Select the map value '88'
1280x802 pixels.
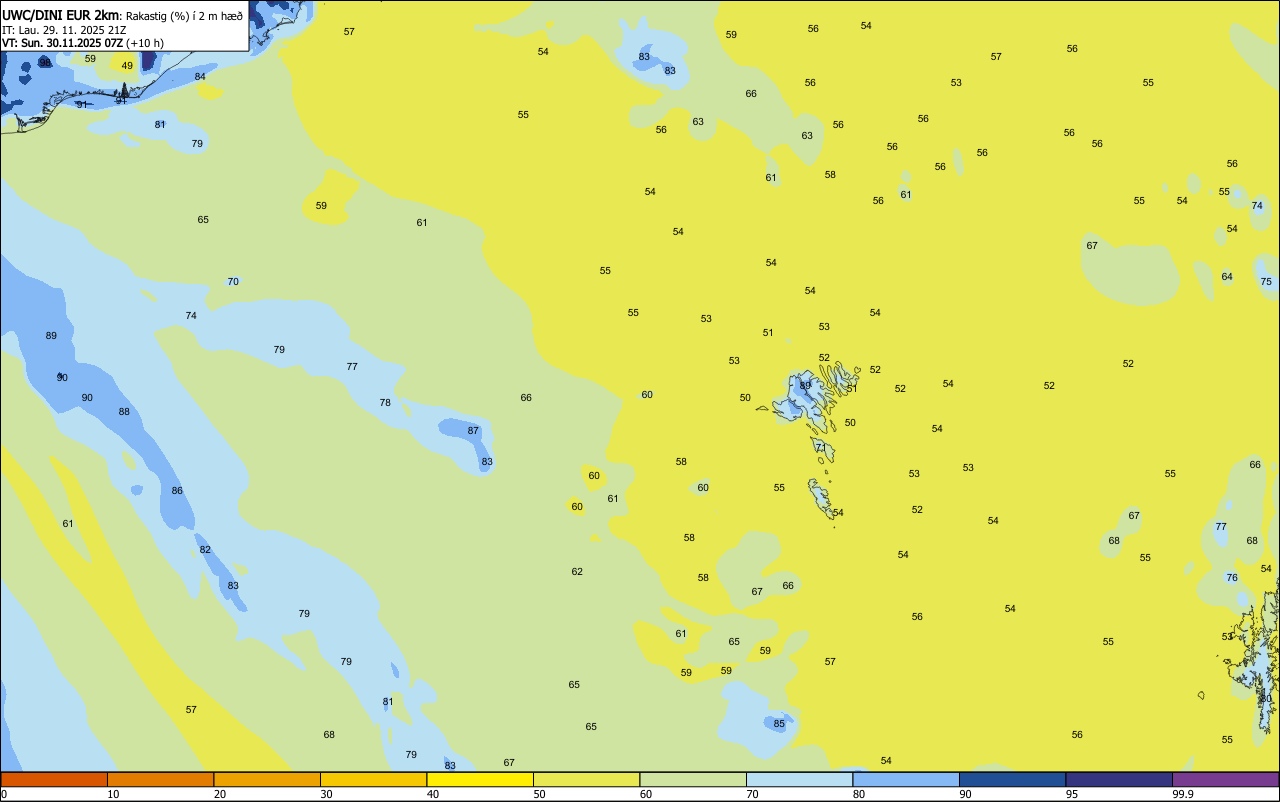pos(124,412)
